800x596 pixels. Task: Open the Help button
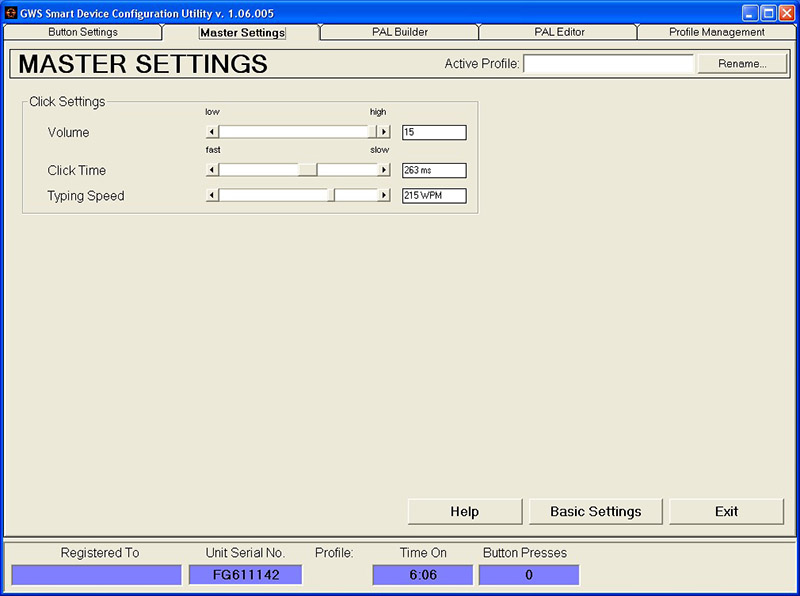coord(465,511)
